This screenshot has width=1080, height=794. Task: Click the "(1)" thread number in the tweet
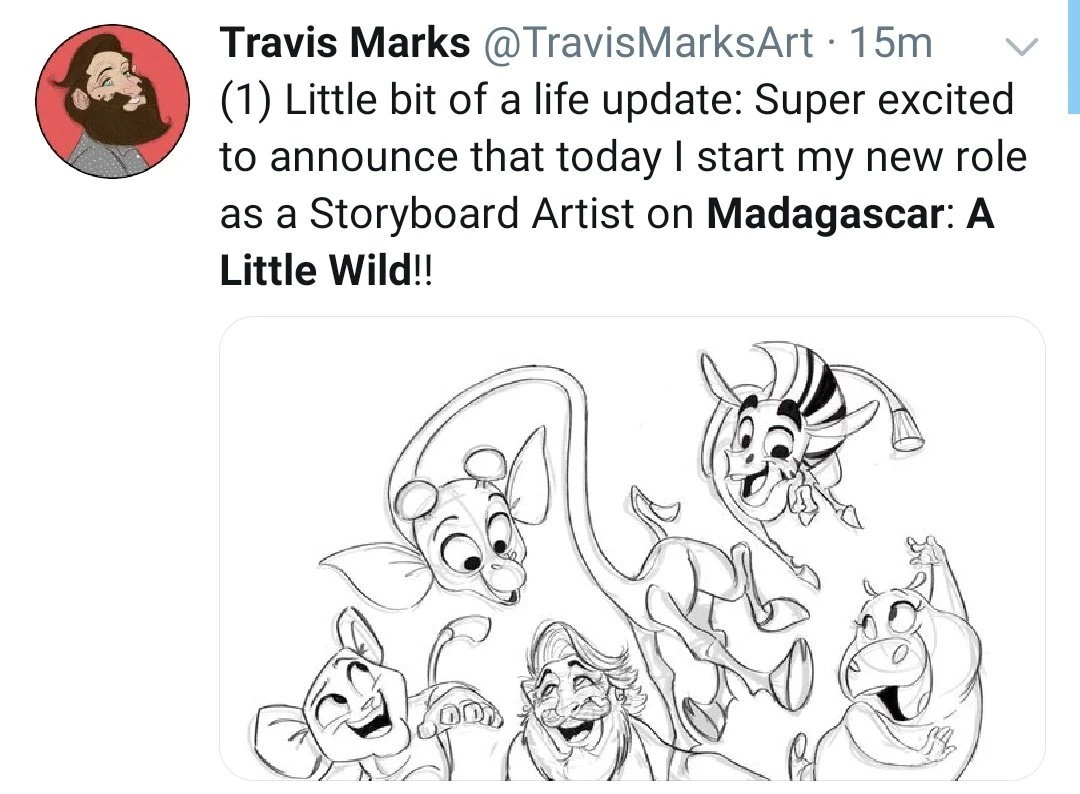click(x=246, y=101)
